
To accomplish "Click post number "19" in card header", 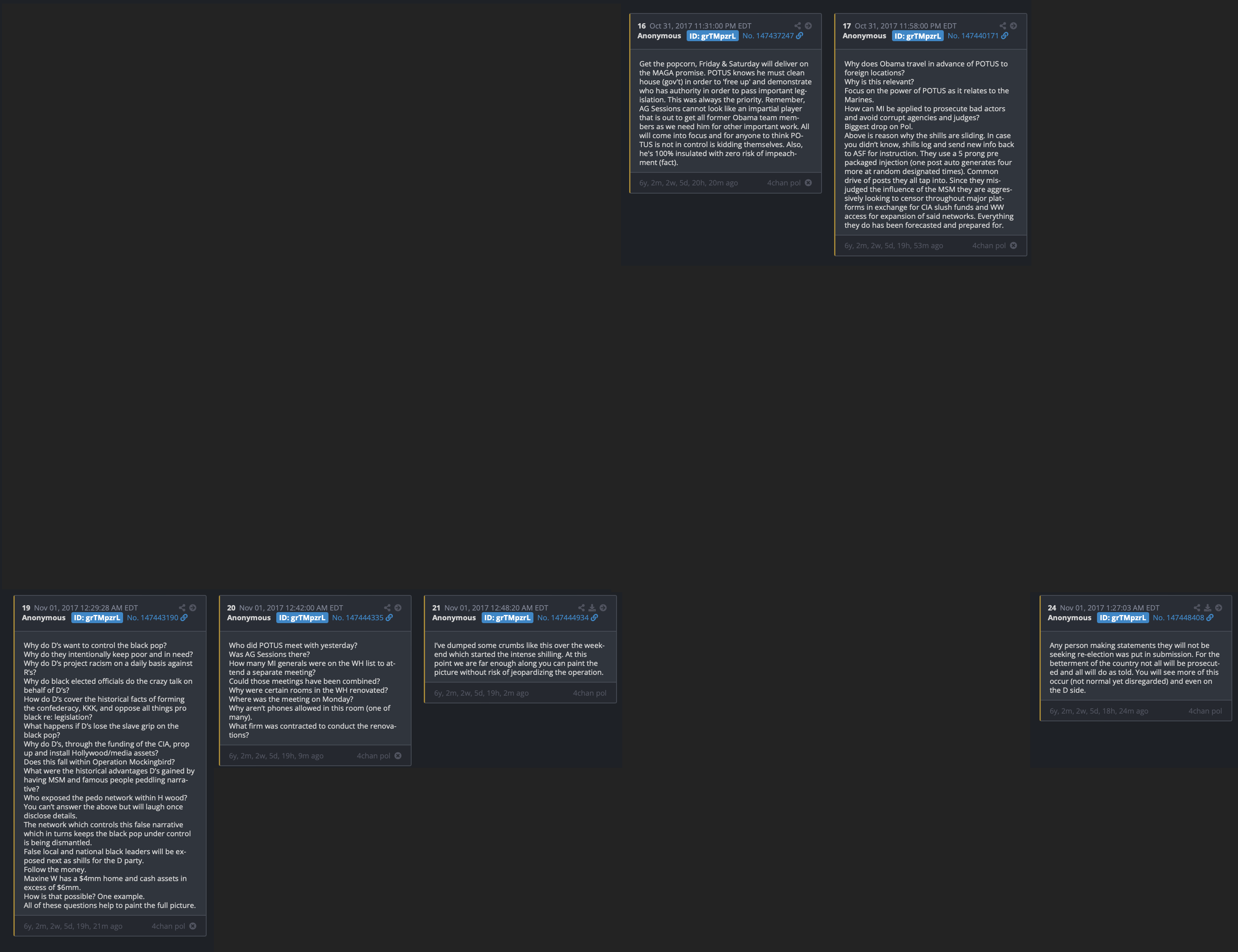I will 26,608.
